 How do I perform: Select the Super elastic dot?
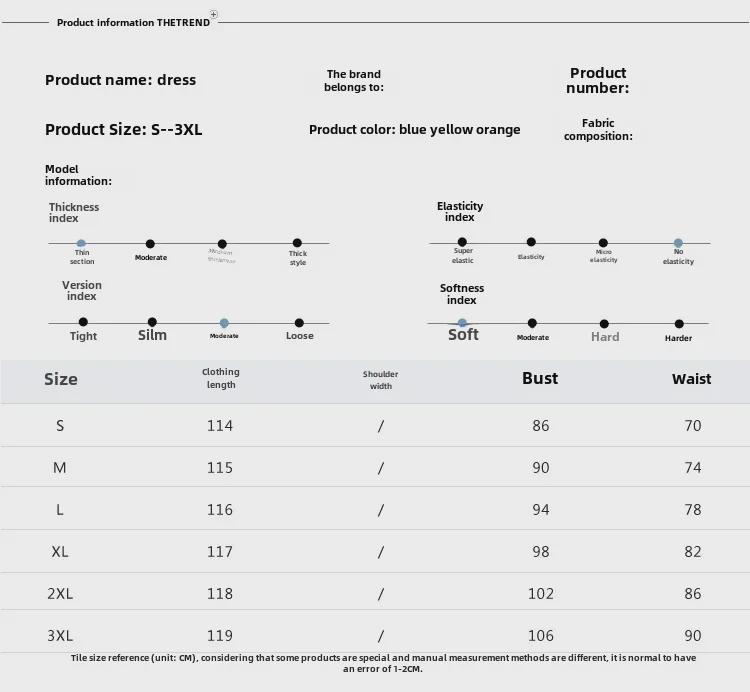(462, 242)
